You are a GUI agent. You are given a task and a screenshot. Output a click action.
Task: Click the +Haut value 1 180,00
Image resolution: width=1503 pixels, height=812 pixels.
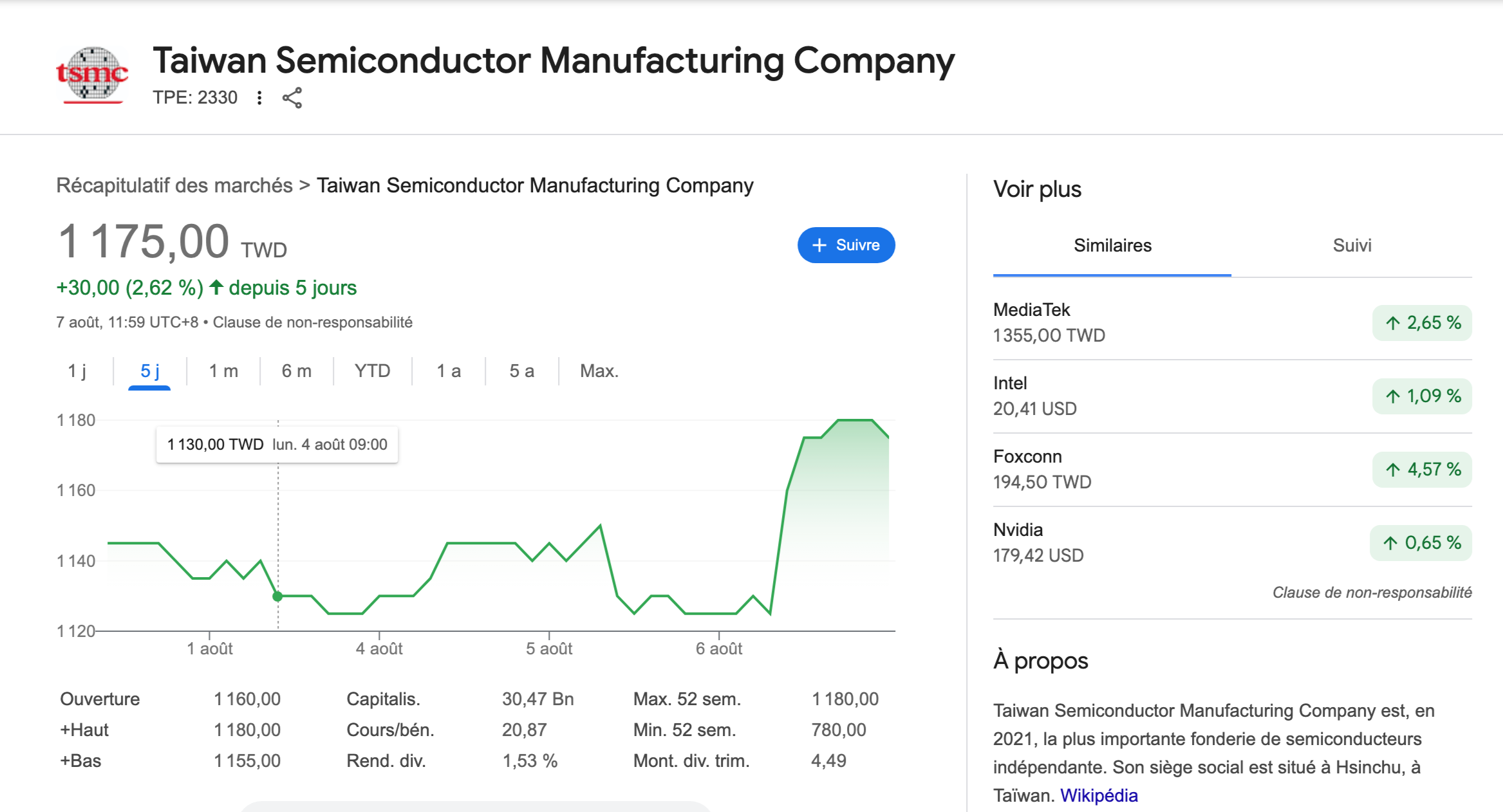click(x=247, y=730)
